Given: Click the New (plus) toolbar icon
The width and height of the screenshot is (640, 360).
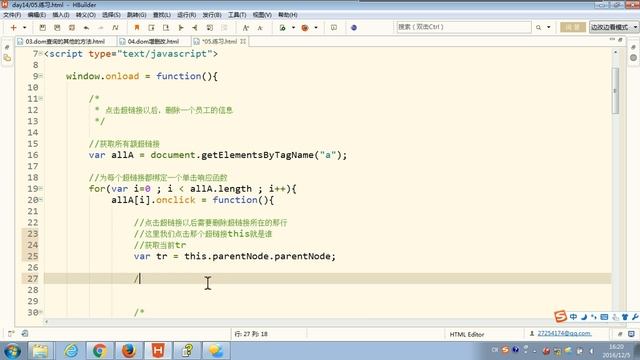Looking at the screenshot, I should 13,27.
